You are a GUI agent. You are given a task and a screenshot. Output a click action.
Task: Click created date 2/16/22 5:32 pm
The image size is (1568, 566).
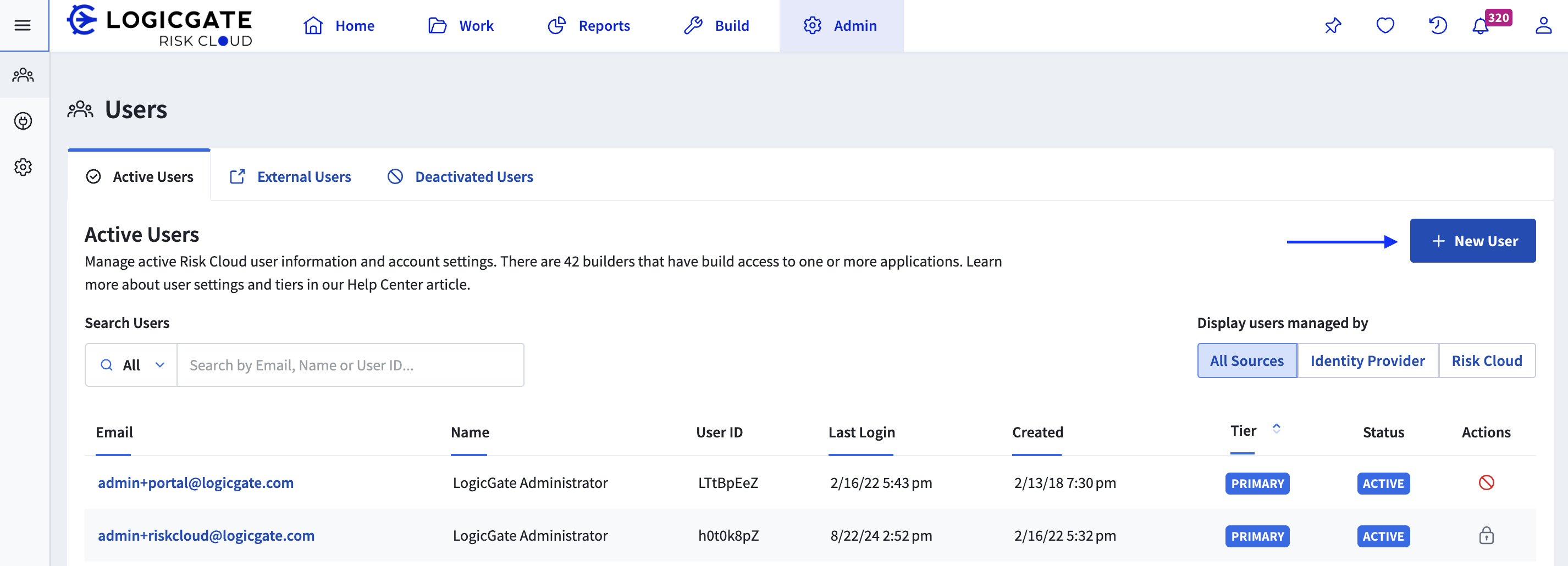1064,536
